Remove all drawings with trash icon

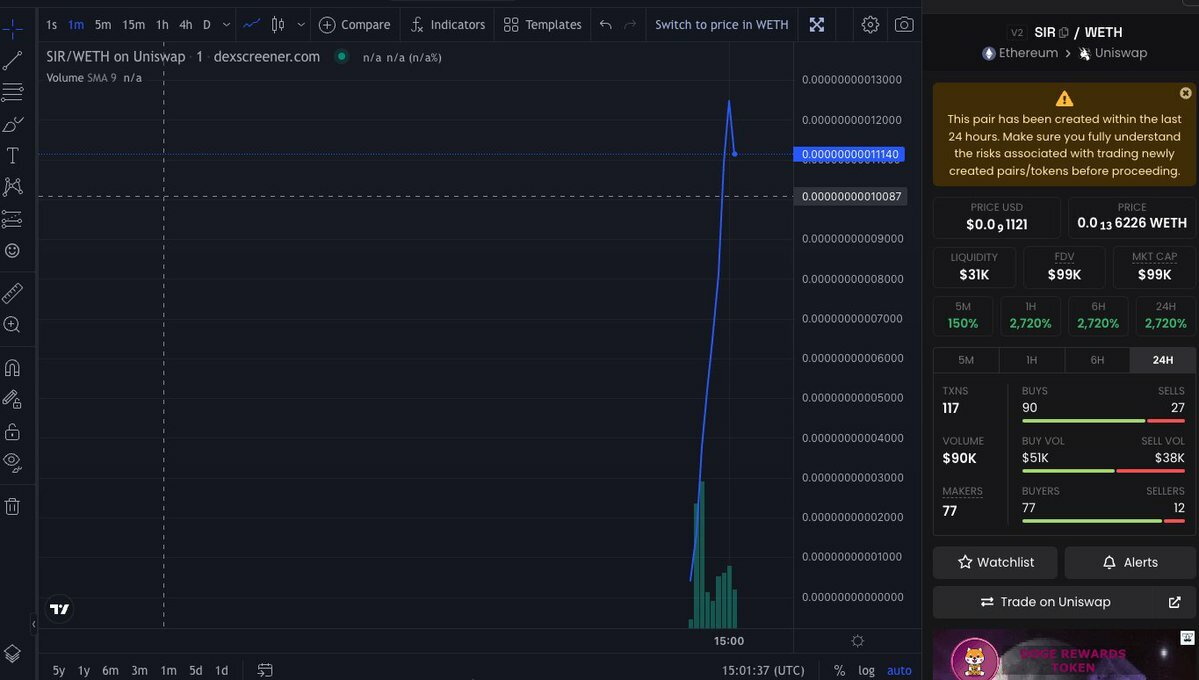click(12, 506)
